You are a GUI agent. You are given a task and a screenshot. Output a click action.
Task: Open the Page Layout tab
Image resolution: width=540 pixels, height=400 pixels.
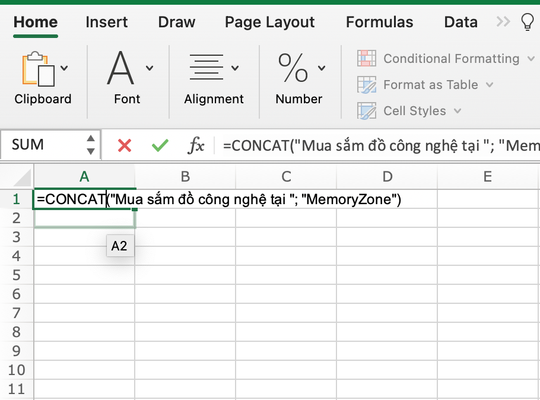pos(270,23)
